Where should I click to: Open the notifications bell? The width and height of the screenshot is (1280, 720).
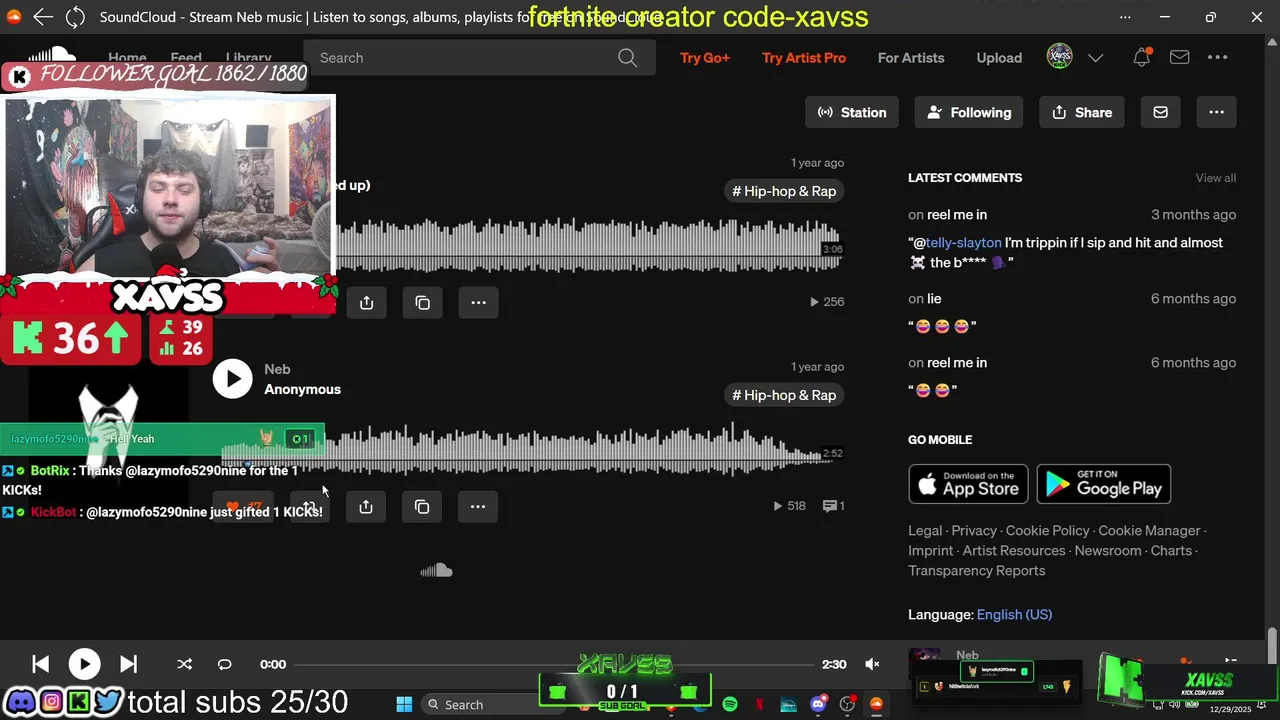[1141, 58]
